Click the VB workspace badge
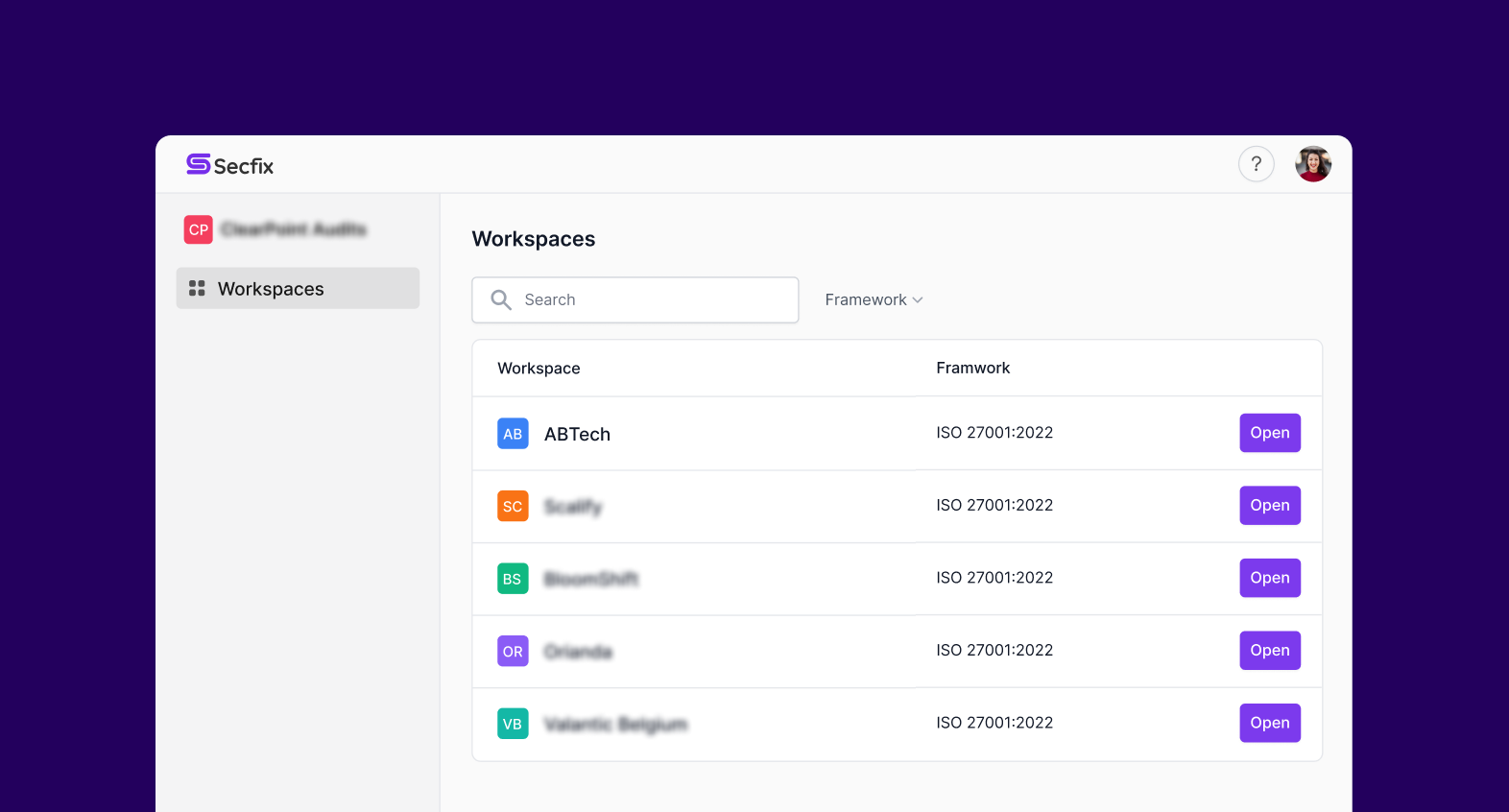Screen dimensions: 1509x812 (513, 724)
